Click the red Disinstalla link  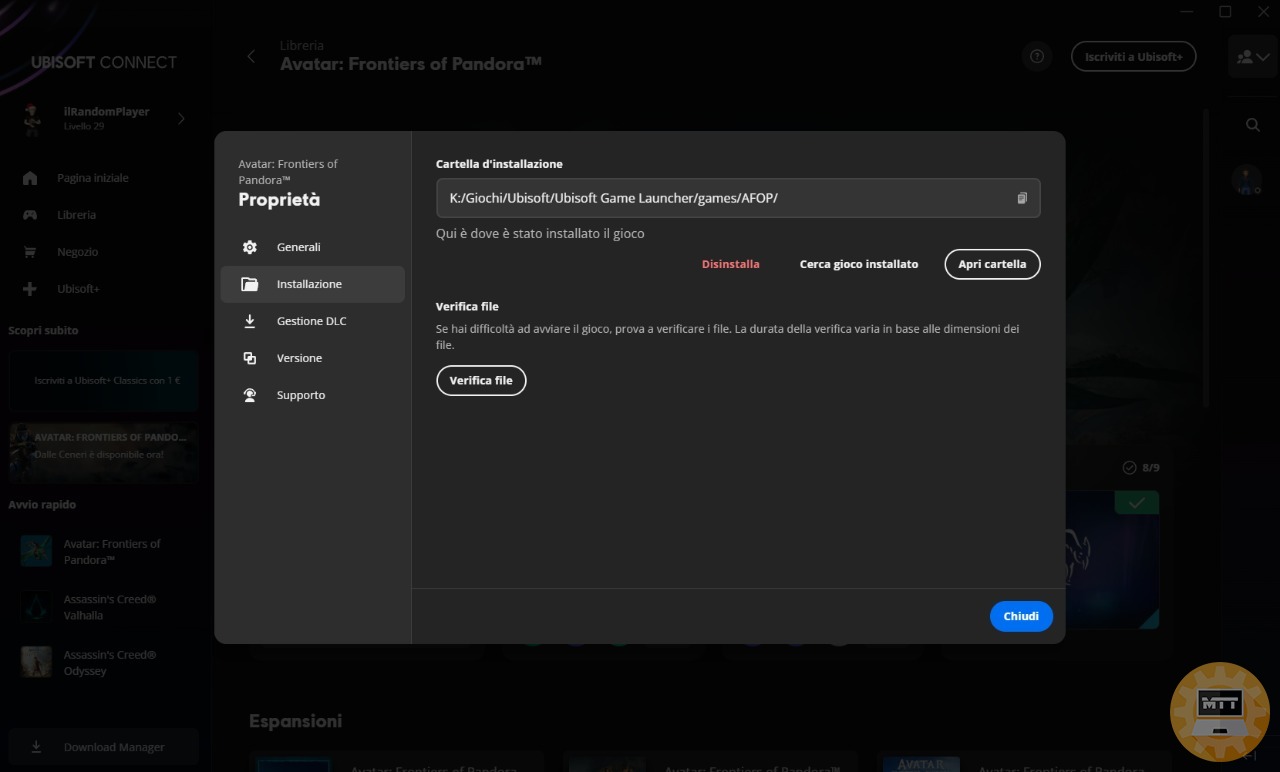(x=730, y=264)
